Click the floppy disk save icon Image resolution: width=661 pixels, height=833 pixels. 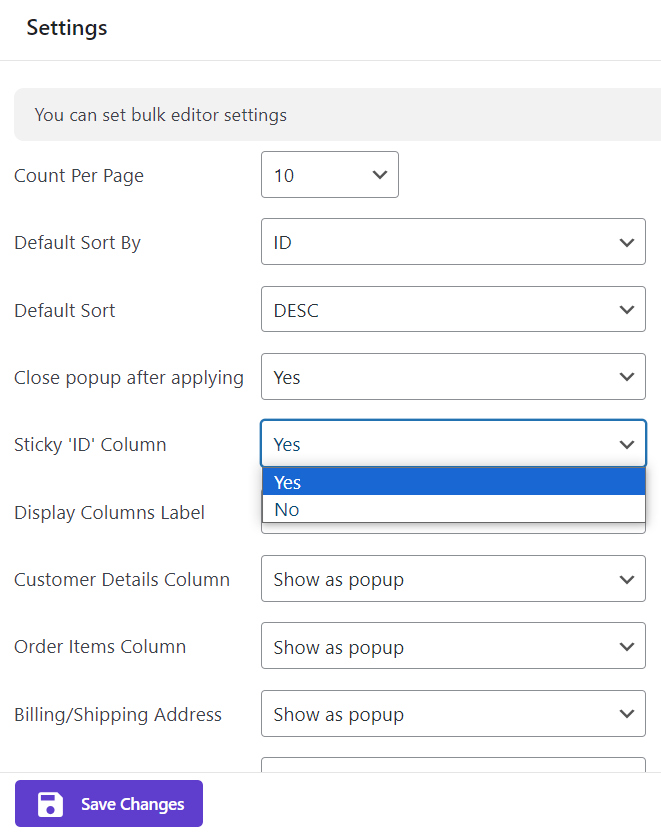[50, 804]
